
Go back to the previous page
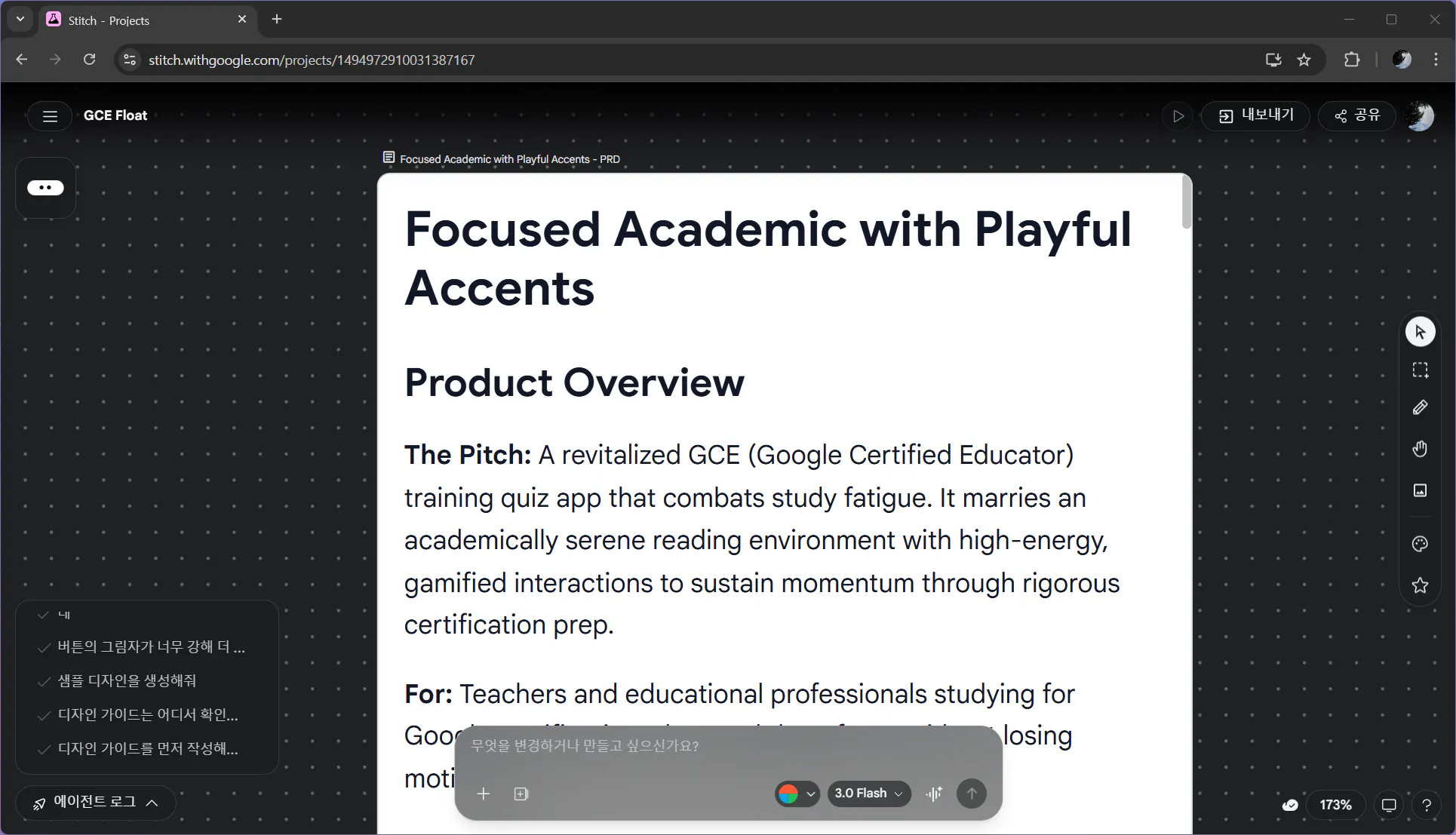tap(22, 60)
